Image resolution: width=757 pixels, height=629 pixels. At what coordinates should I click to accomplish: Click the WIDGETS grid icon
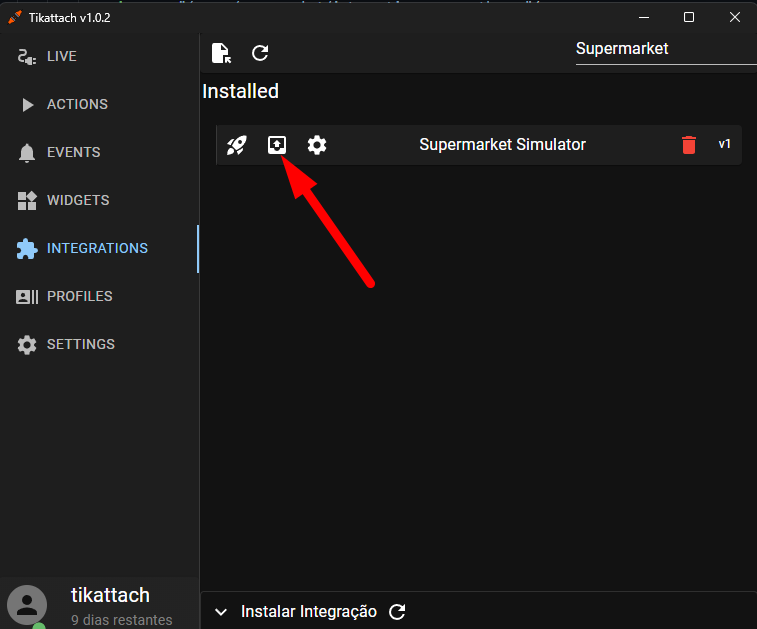point(27,201)
